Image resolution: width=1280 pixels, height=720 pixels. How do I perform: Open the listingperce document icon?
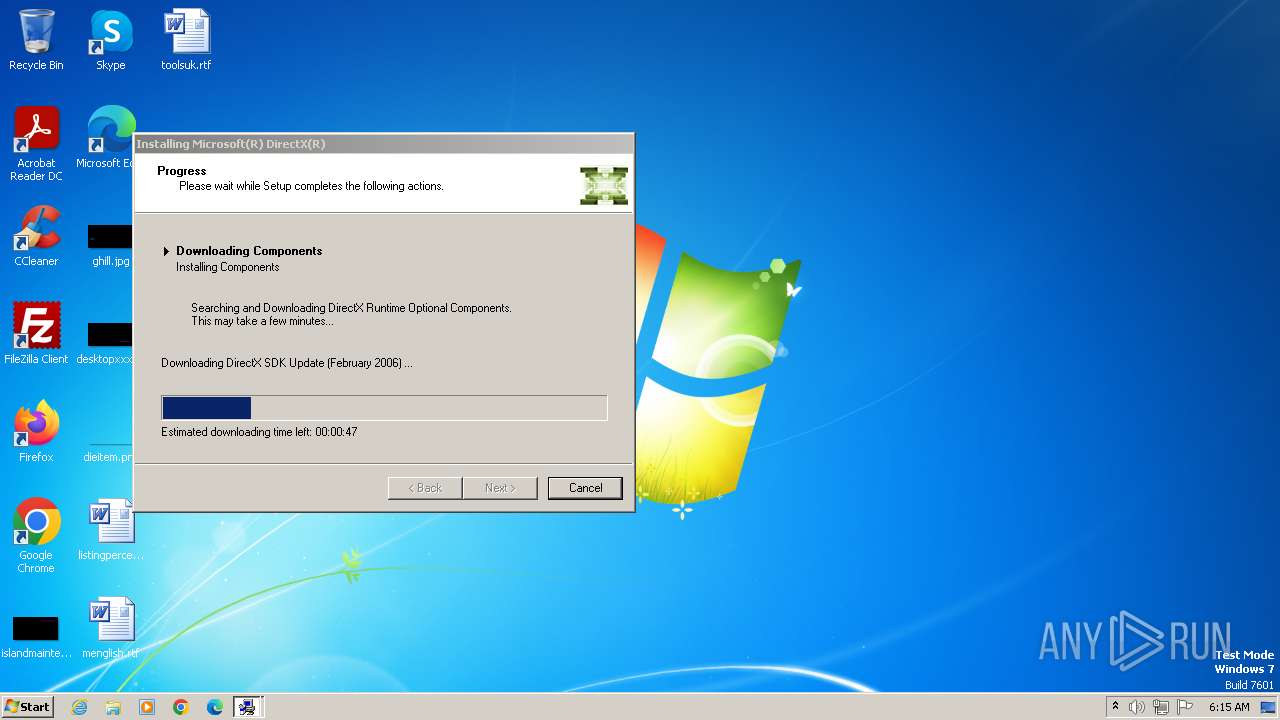[x=110, y=530]
